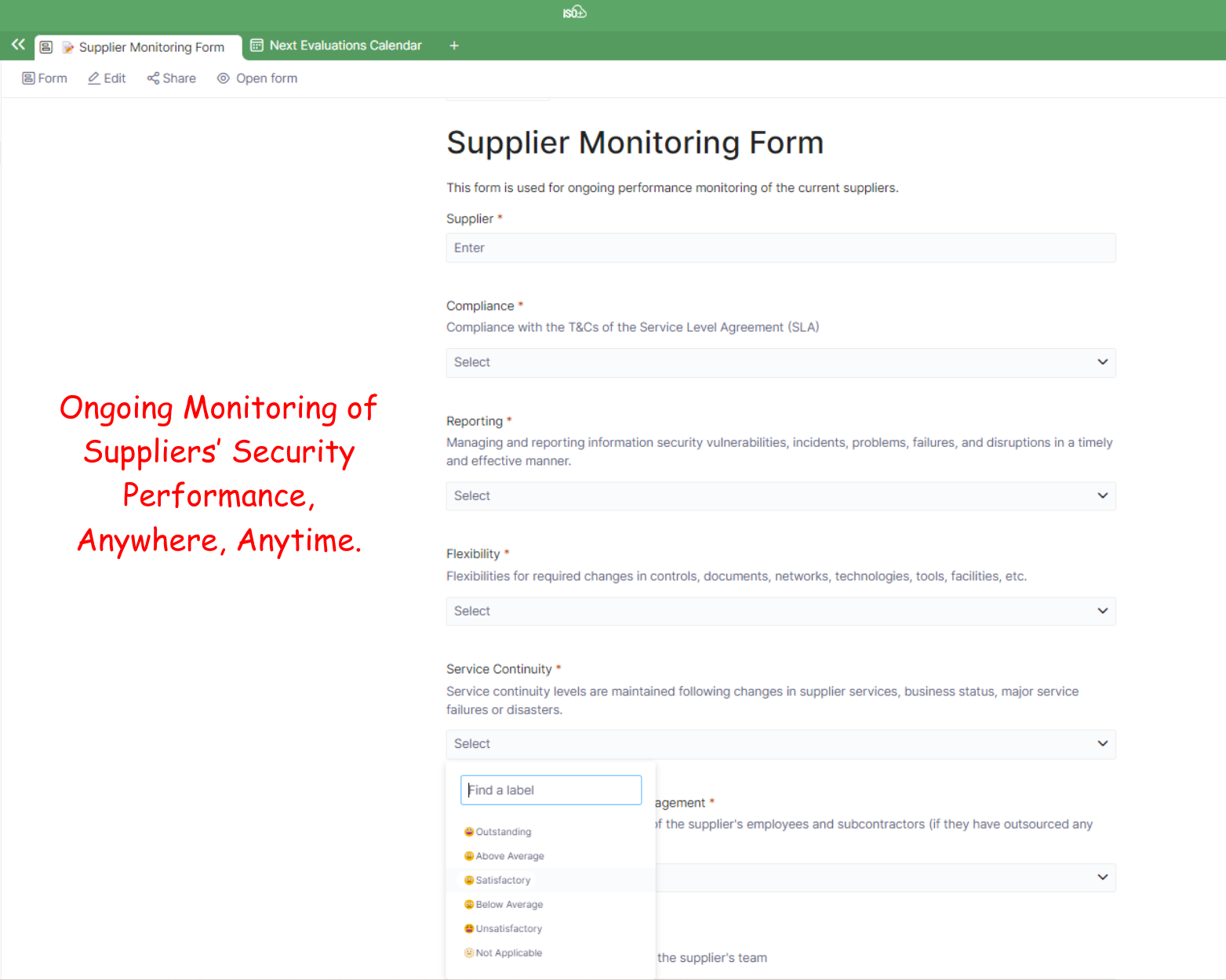Screen dimensions: 1226x980
Task: Click the Form toolbar icon
Action: click(28, 78)
